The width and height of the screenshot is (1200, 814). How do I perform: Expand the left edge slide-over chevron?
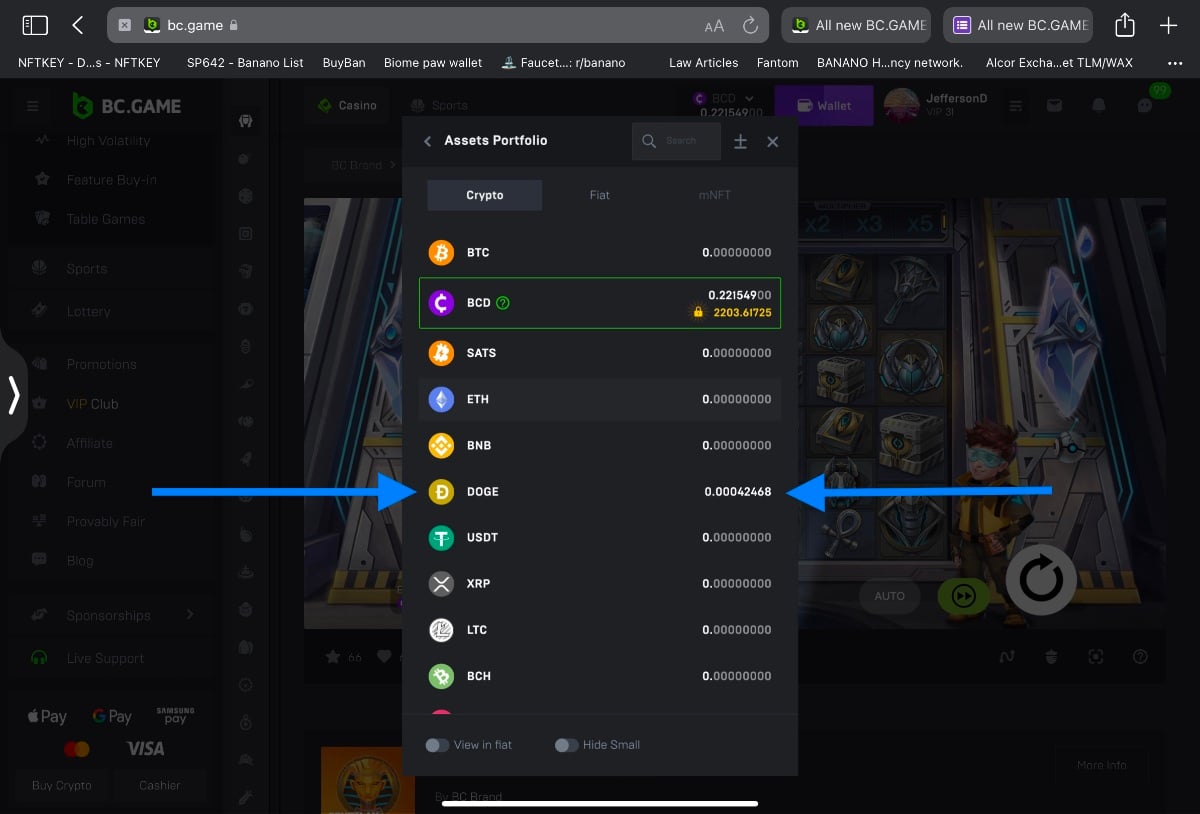[14, 395]
